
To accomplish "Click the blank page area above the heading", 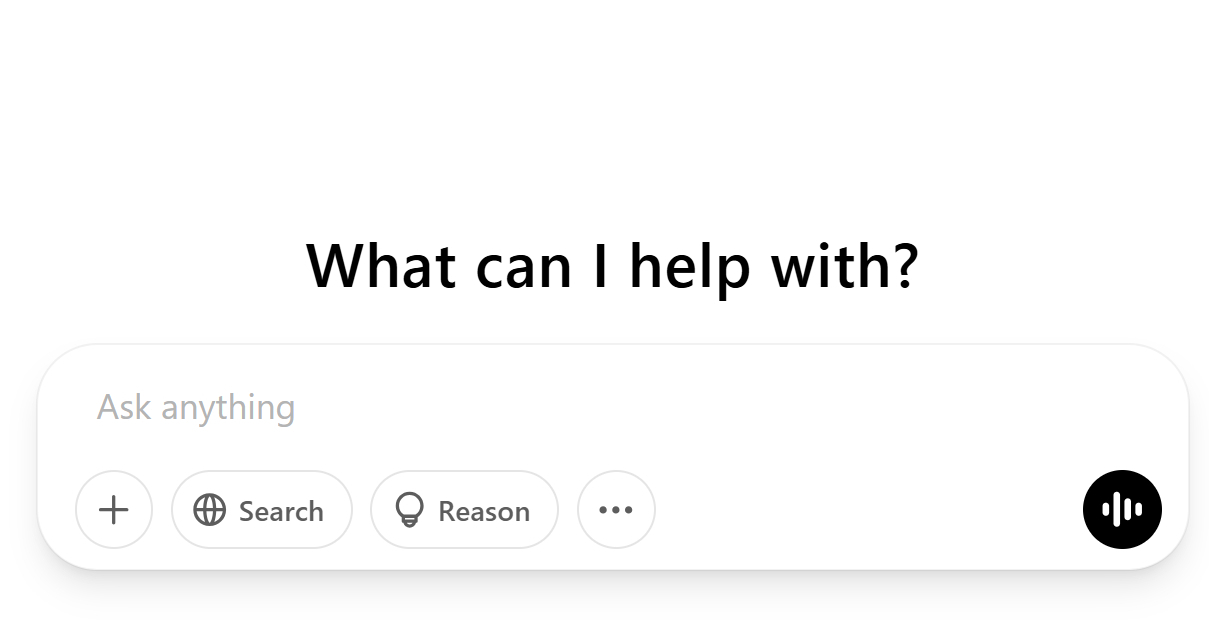I will [x=604, y=110].
